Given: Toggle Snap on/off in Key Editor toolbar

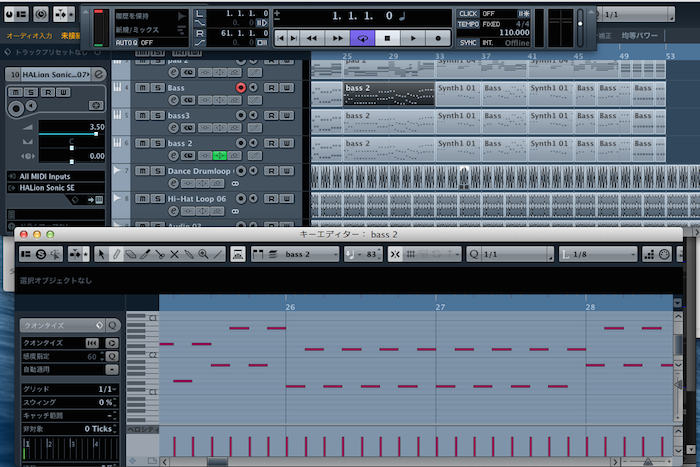Looking at the screenshot, I should coord(395,254).
